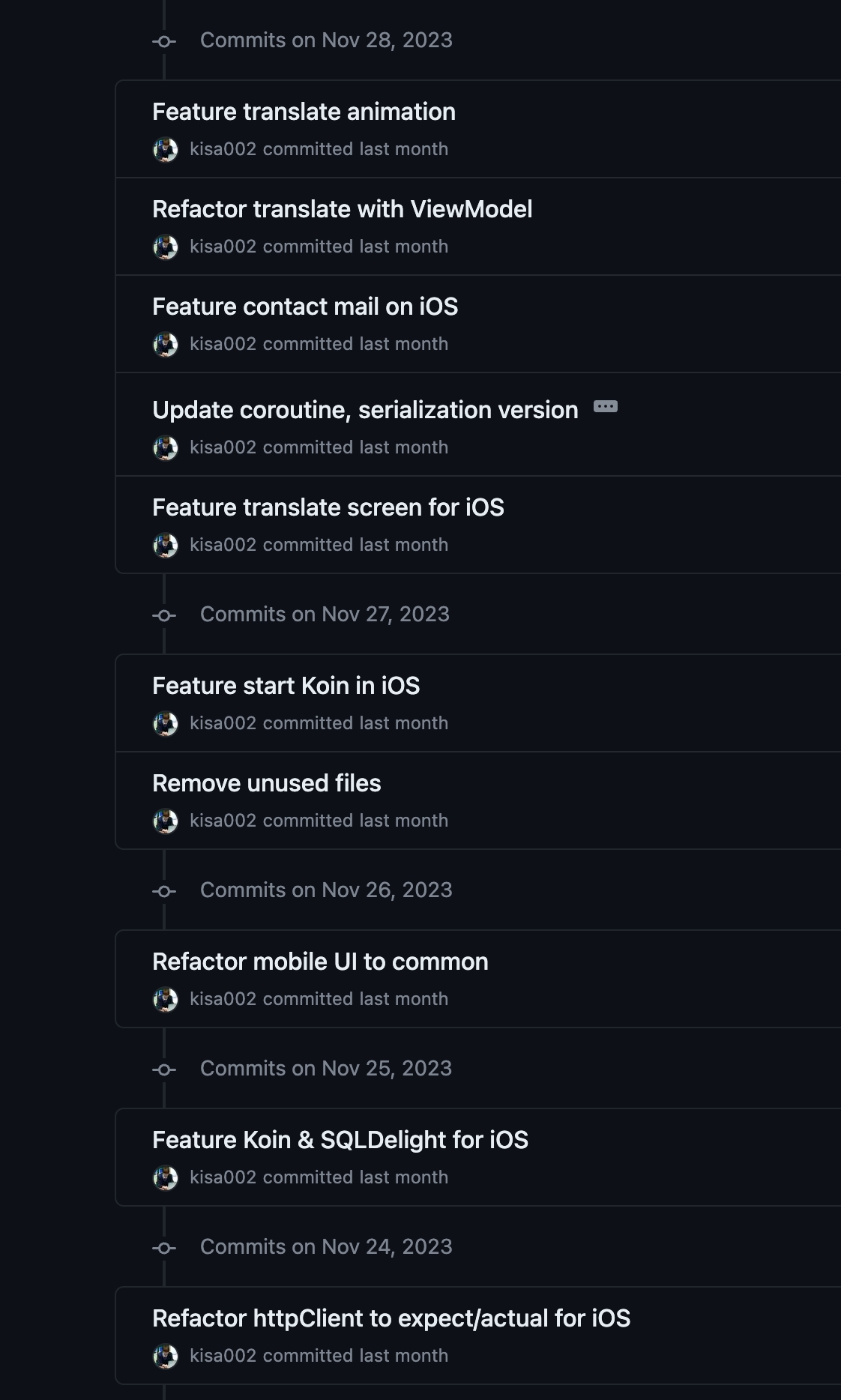The width and height of the screenshot is (841, 1400).
Task: Open Feature contact mail on iOS commit
Action: [x=305, y=307]
